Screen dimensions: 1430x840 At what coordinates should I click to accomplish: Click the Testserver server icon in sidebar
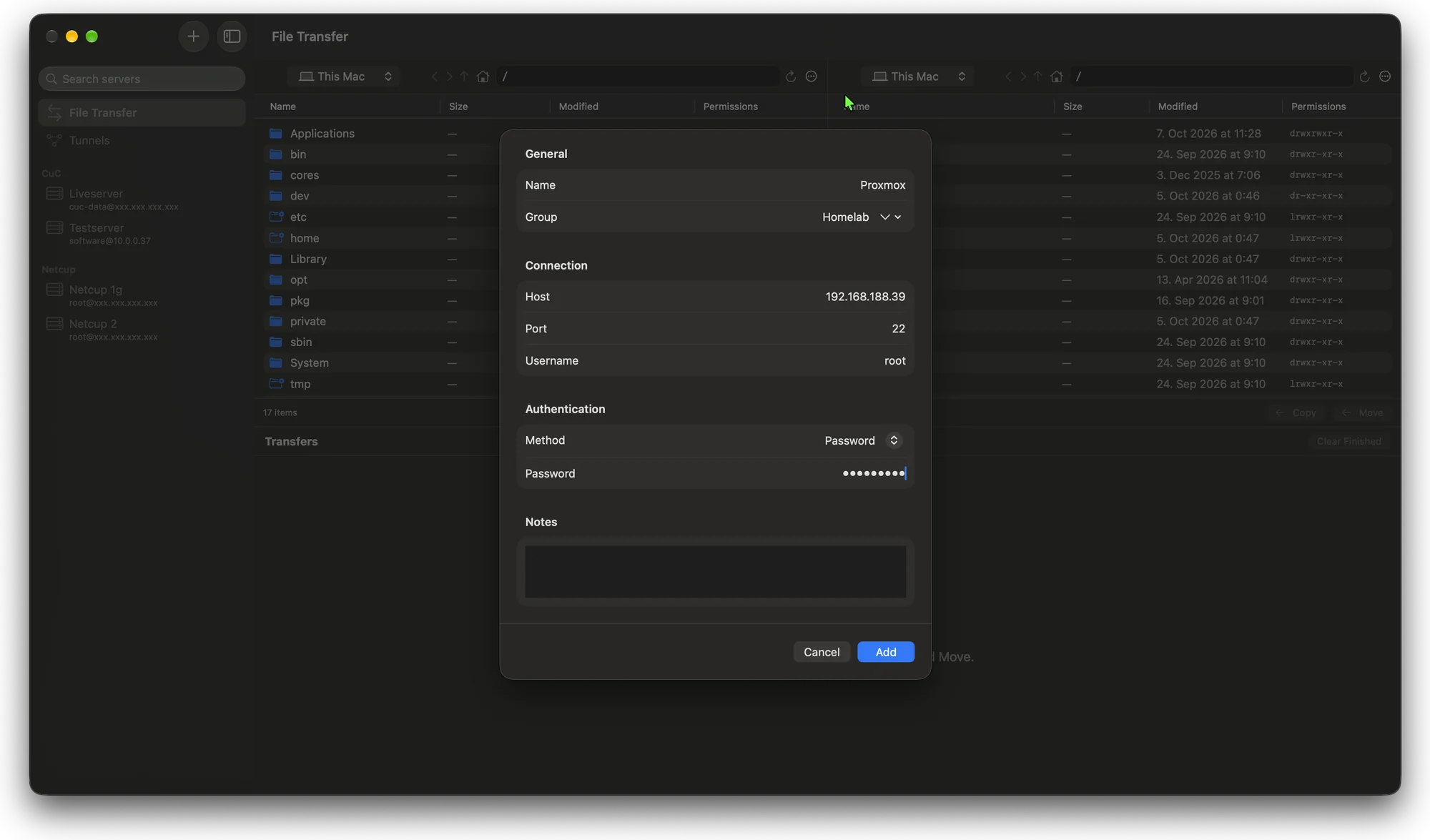54,228
